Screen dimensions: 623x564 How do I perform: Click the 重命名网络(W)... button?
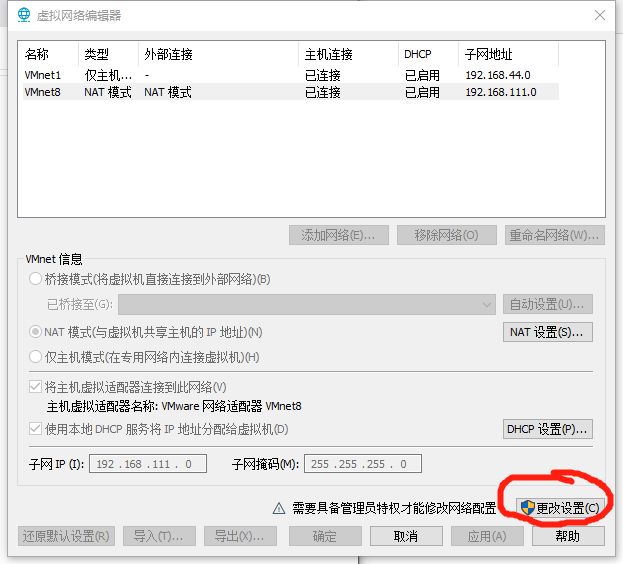(x=555, y=235)
